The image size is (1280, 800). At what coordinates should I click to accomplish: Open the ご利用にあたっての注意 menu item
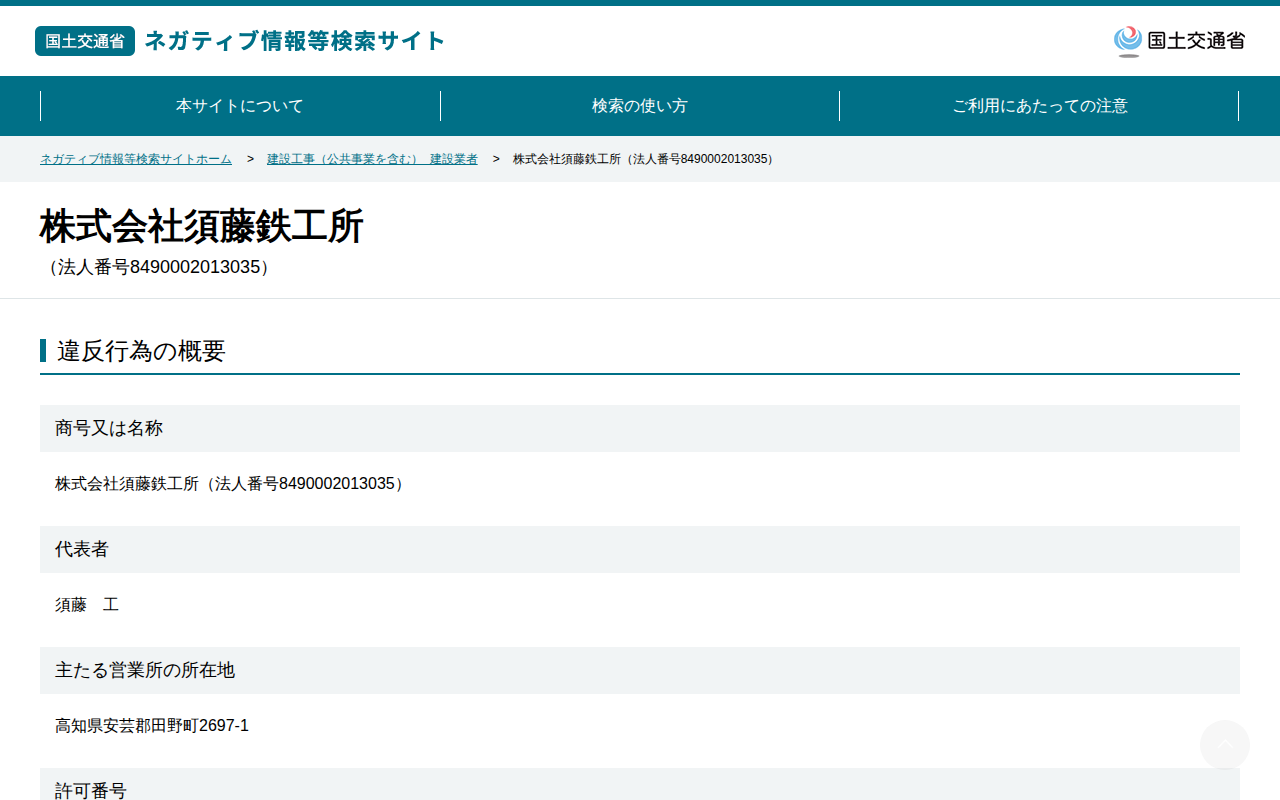(x=1040, y=106)
